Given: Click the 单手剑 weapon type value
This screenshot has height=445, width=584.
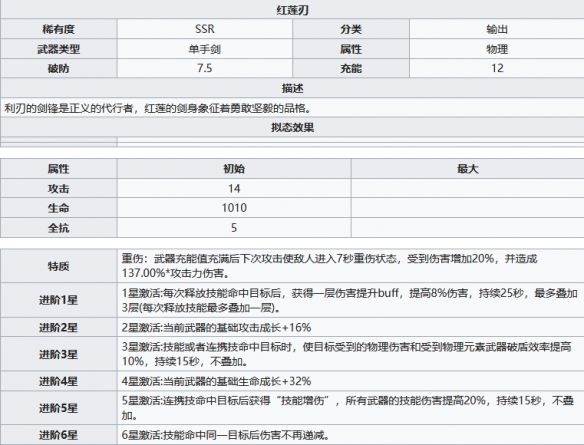Looking at the screenshot, I should 204,49.
